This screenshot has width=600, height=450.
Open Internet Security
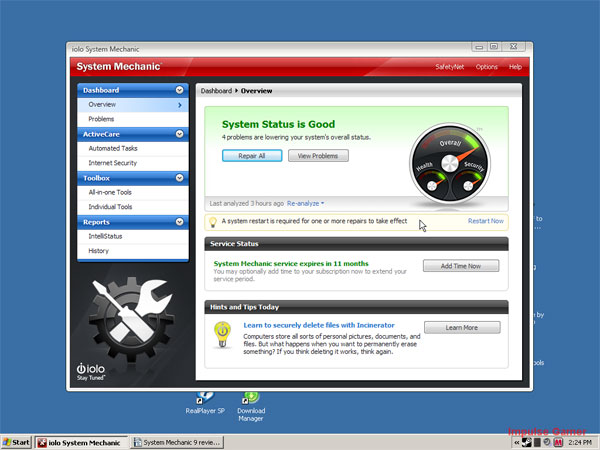(133, 163)
